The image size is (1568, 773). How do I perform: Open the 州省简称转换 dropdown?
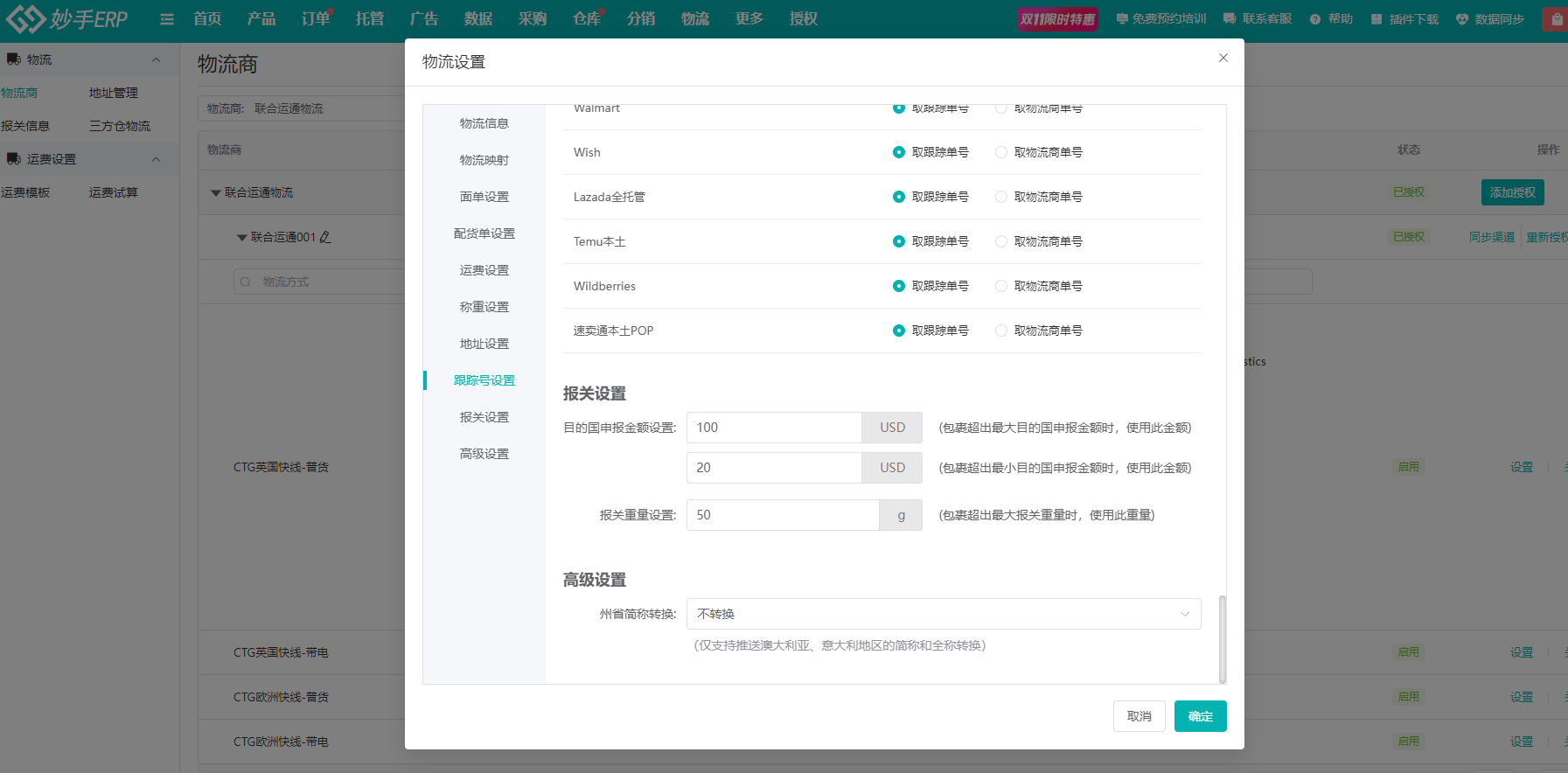(x=943, y=614)
